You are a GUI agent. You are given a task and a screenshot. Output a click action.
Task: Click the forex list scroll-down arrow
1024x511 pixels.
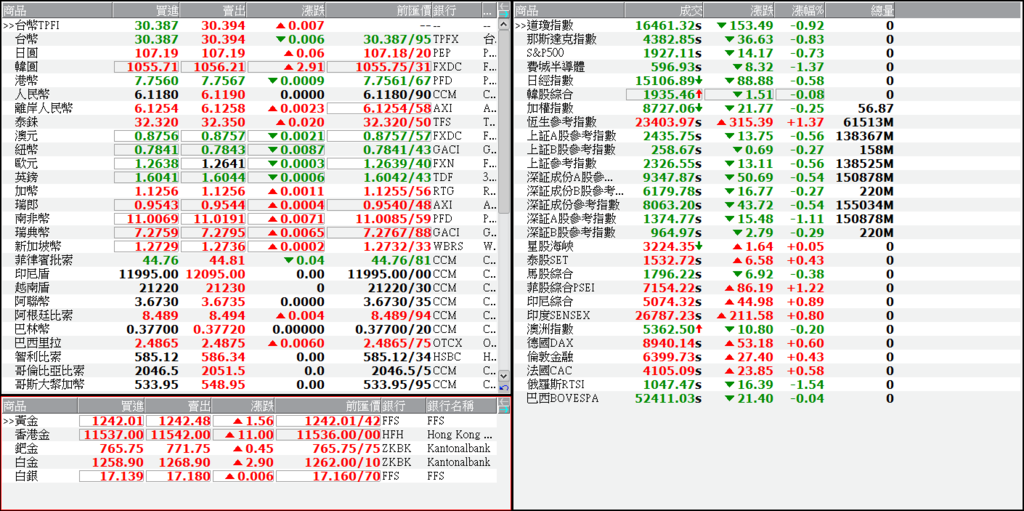coord(504,376)
